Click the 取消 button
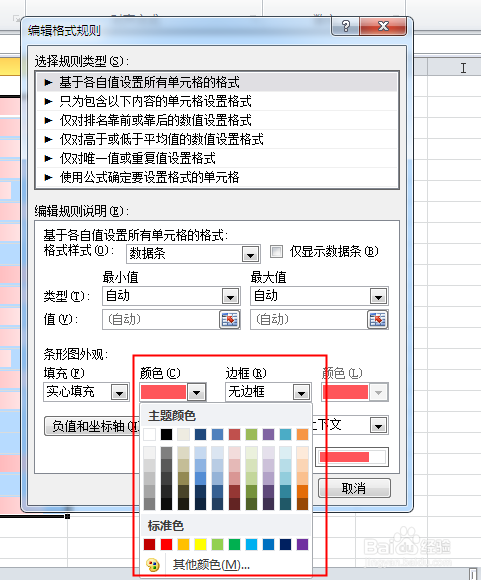Image resolution: width=481 pixels, height=580 pixels. tap(354, 488)
